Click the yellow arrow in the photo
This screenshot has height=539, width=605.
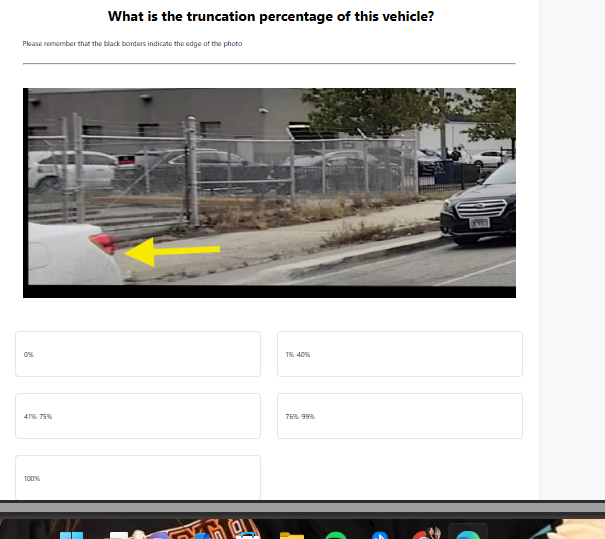(x=172, y=252)
